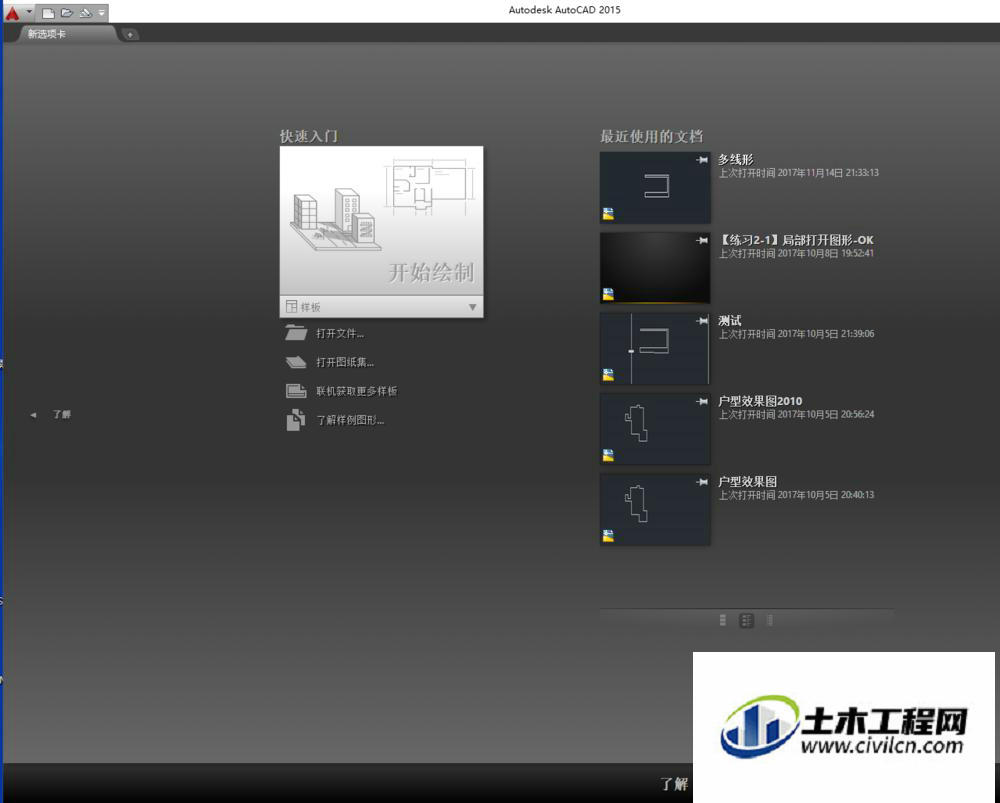Toggle the pin for the 测试 document
Screen dimensions: 1000x803
click(702, 320)
